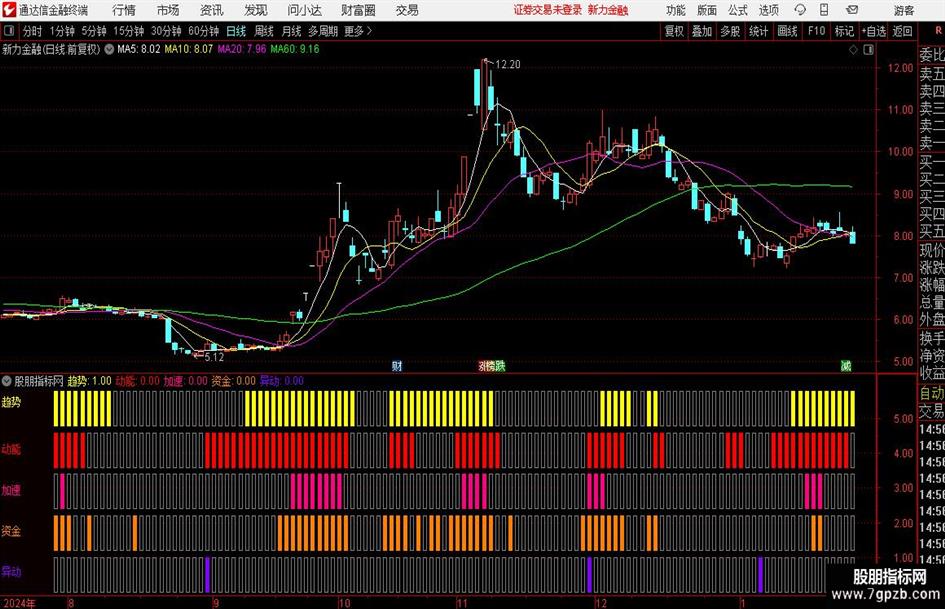Switch to 5分钟 period

(x=94, y=31)
